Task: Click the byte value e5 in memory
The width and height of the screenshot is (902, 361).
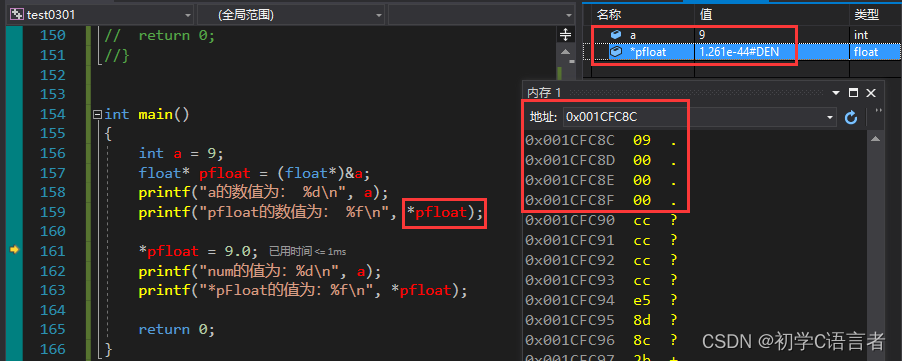Action: 642,300
